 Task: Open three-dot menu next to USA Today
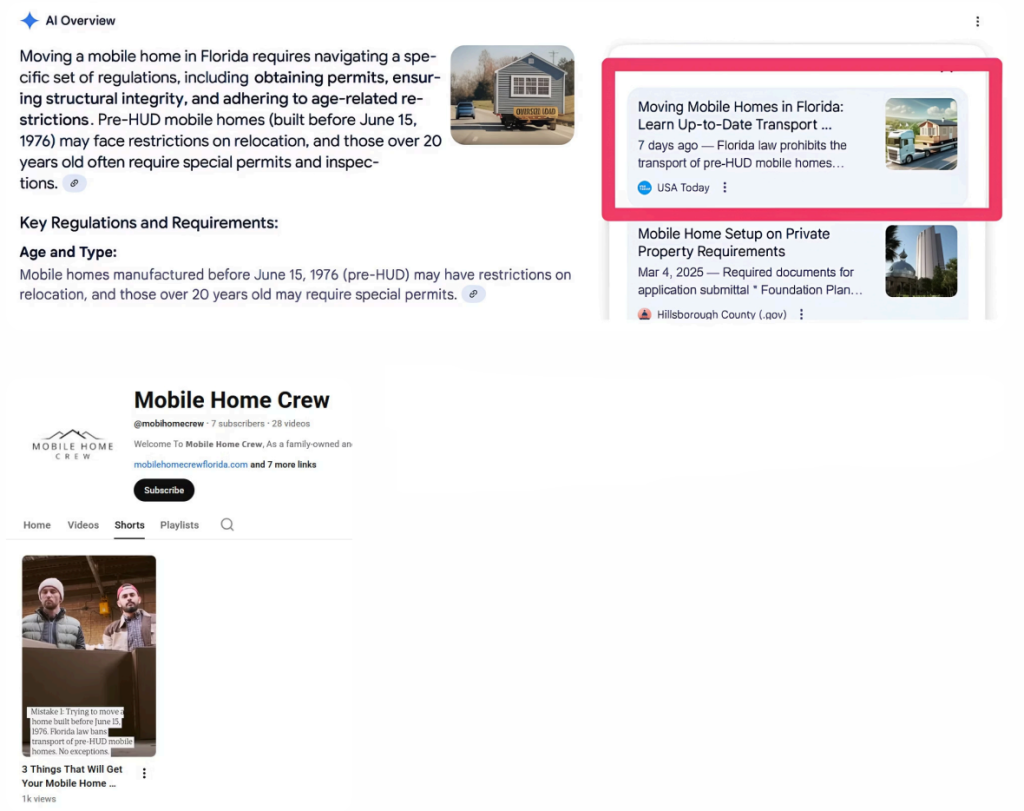tap(724, 187)
